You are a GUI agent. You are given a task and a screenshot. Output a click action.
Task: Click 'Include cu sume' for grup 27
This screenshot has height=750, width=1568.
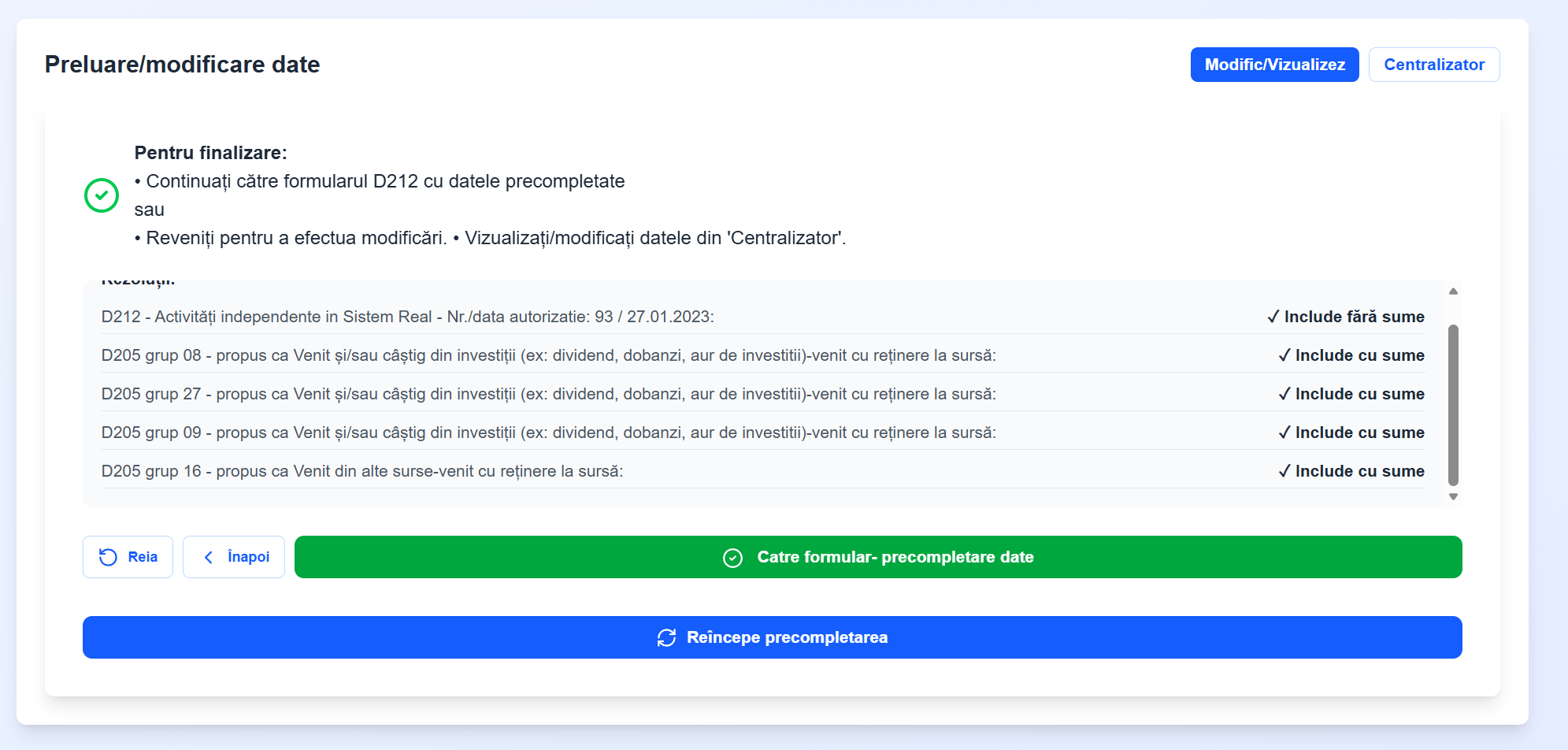coord(1351,394)
